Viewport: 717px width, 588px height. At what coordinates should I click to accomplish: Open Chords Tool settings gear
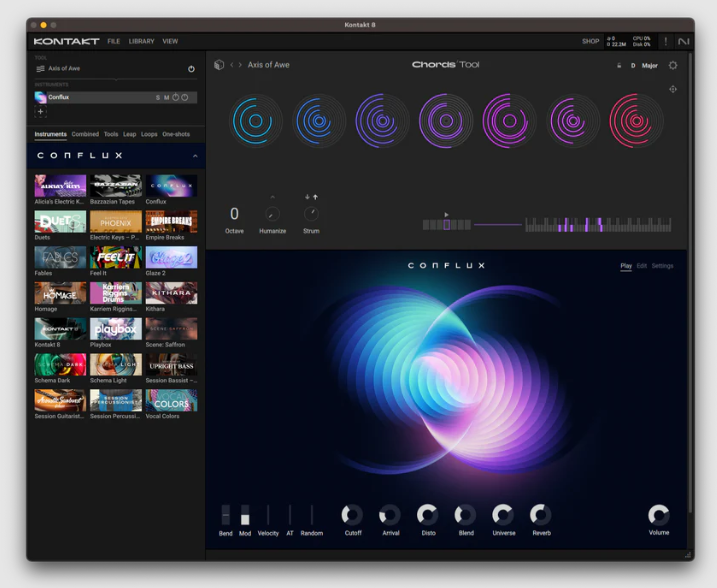673,65
